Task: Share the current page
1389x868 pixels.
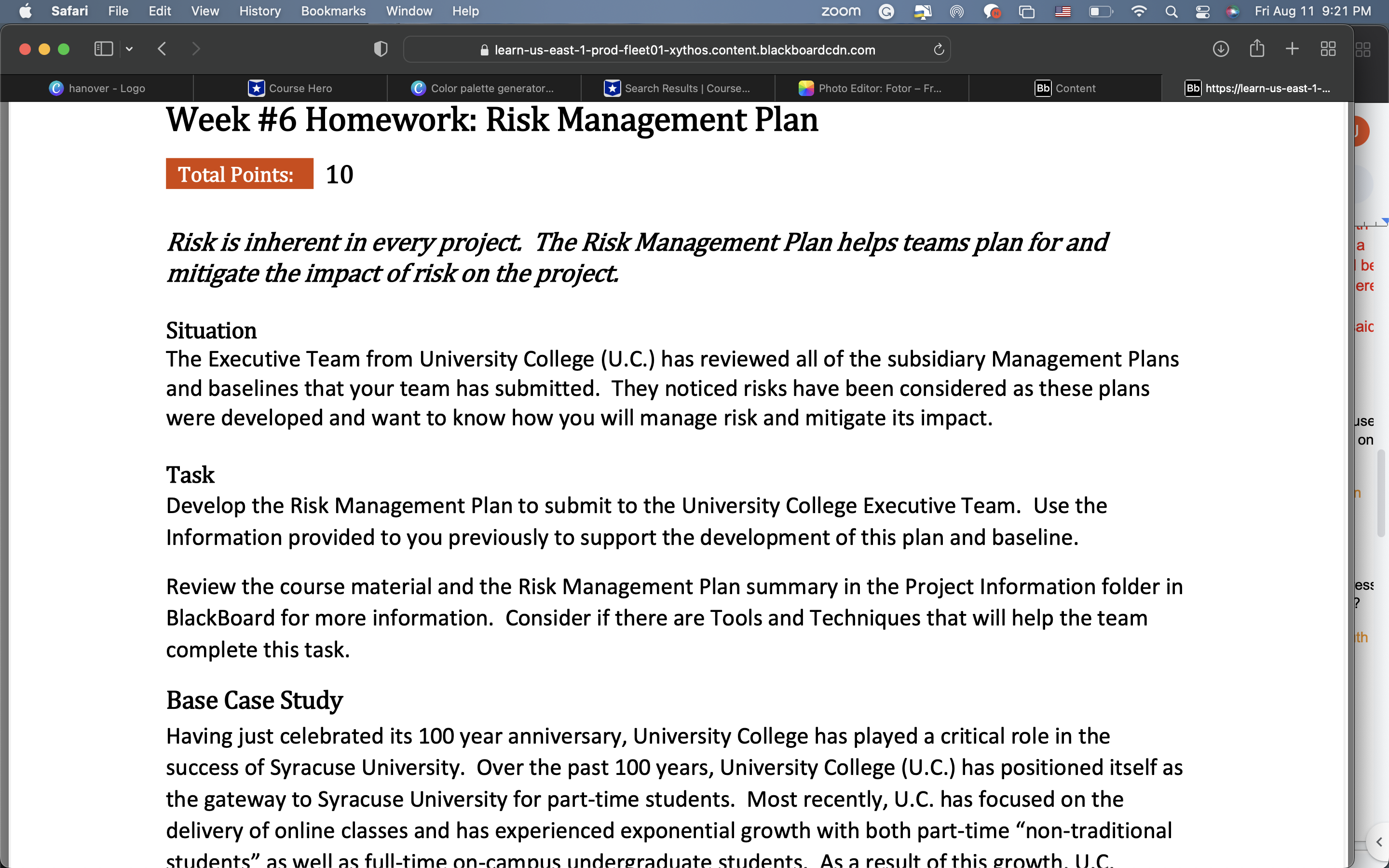Action: pos(1257,49)
